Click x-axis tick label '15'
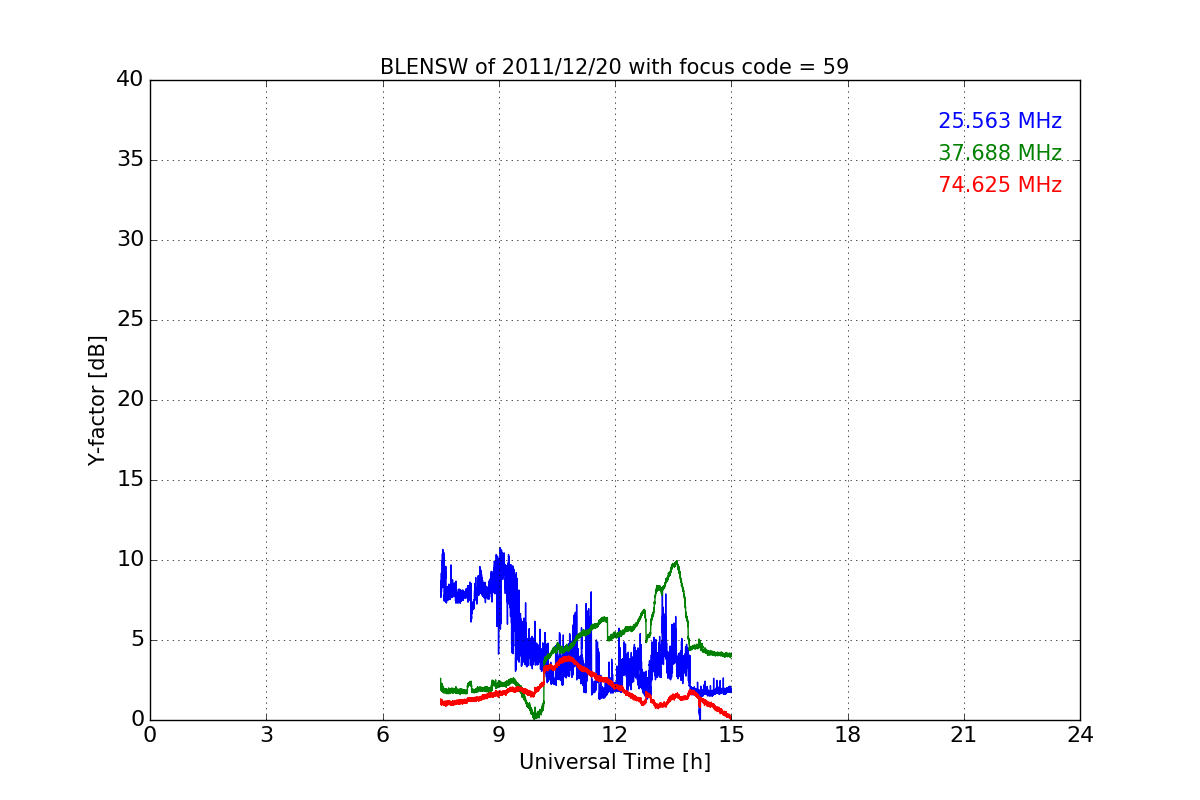The width and height of the screenshot is (1200, 800). pos(731,735)
